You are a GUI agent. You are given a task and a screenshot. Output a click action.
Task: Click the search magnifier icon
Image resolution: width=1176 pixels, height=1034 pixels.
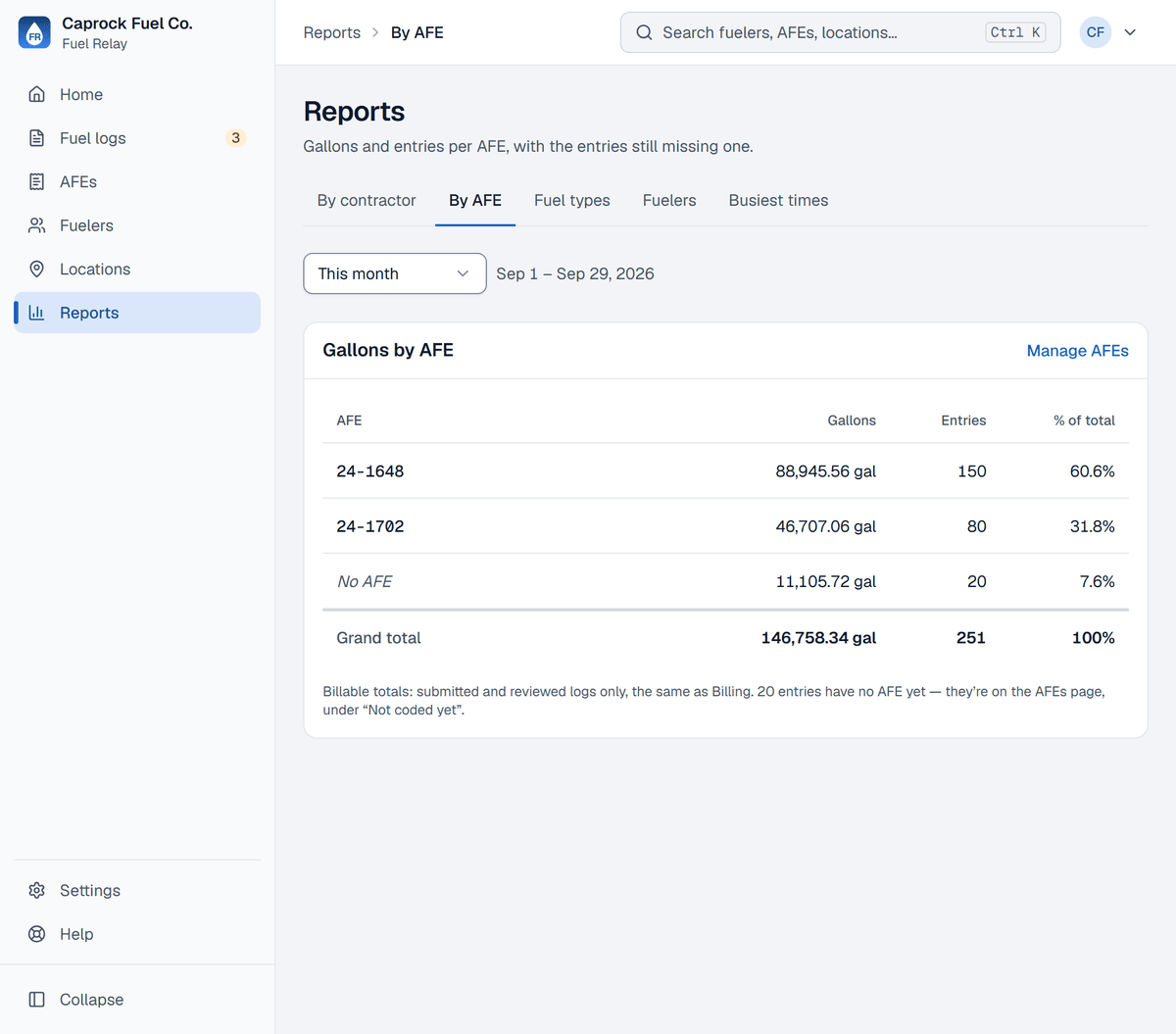(x=644, y=32)
